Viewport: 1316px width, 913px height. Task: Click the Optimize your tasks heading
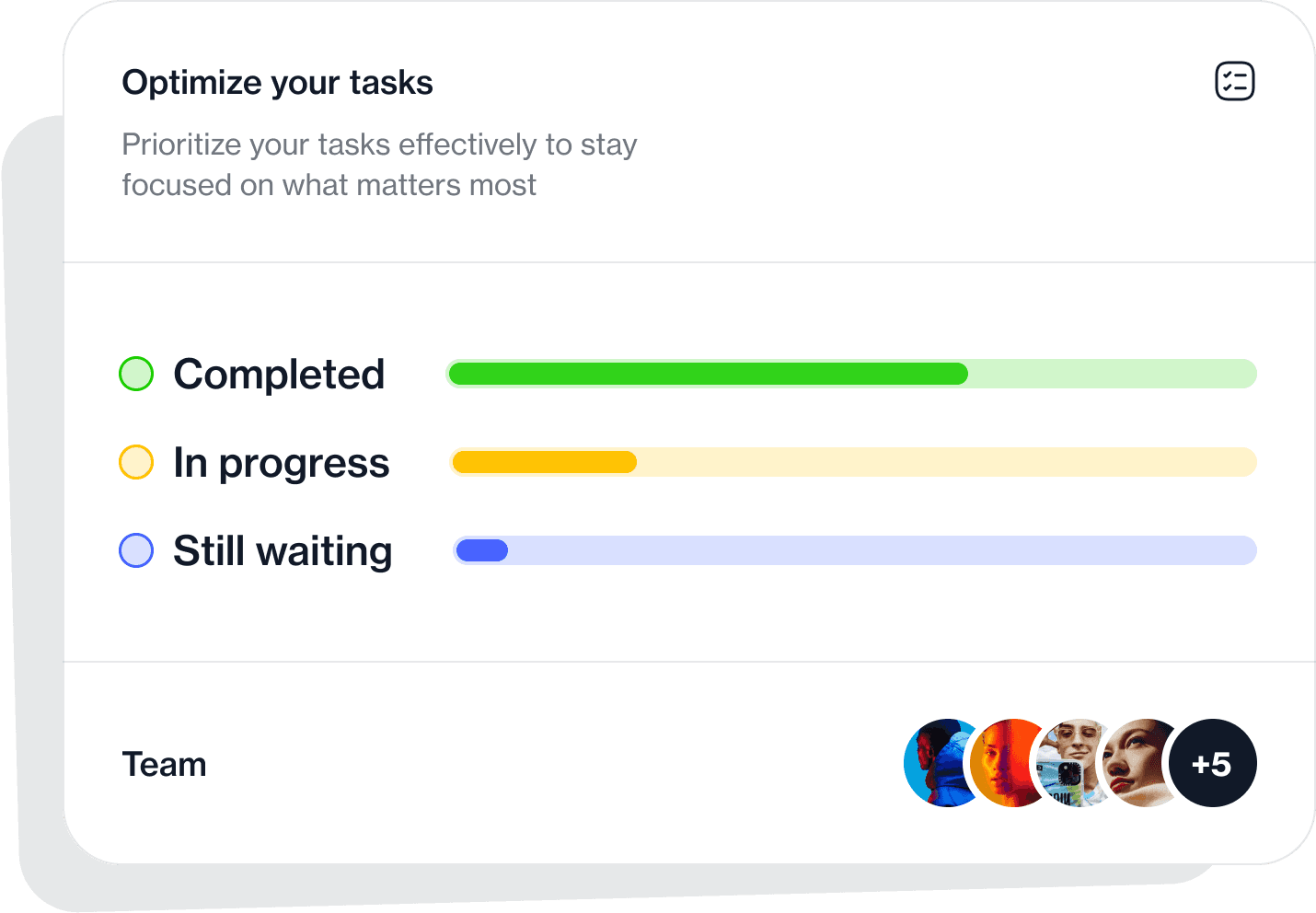click(277, 83)
